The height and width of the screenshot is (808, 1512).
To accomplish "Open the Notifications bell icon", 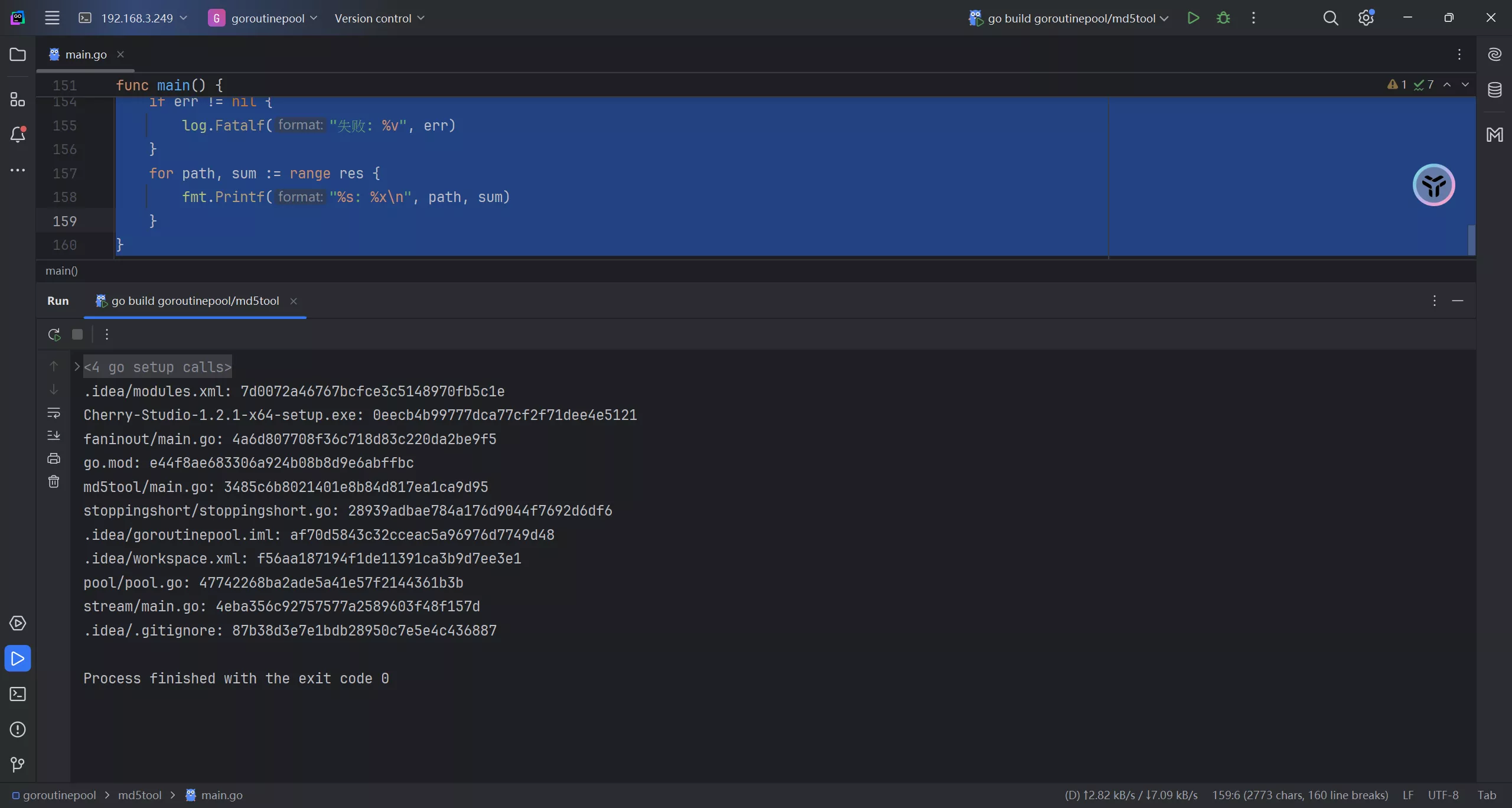I will (x=18, y=135).
